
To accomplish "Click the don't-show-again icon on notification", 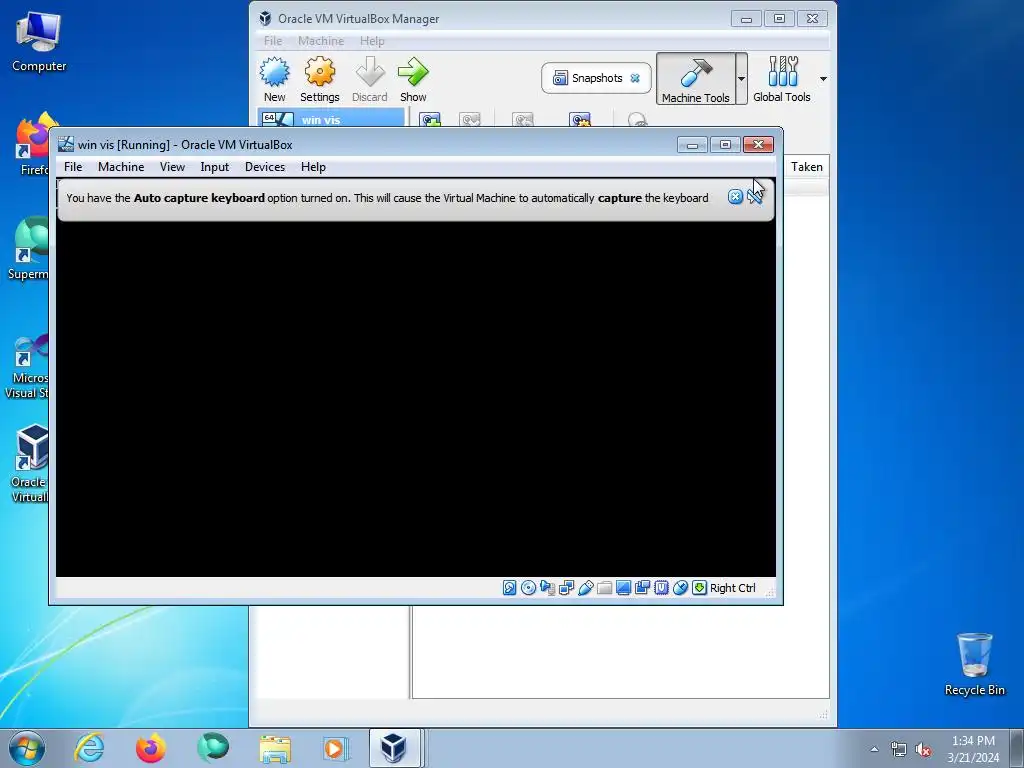I will tap(755, 197).
